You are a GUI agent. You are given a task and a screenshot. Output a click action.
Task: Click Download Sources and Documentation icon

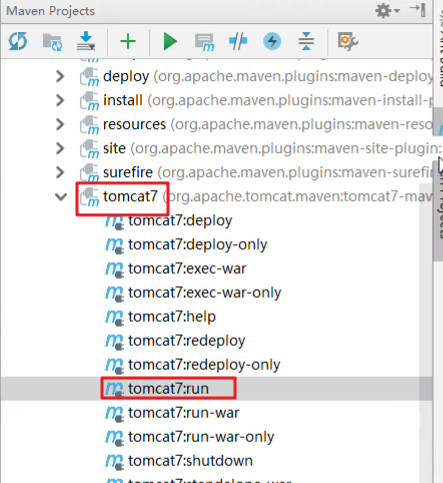tap(86, 41)
